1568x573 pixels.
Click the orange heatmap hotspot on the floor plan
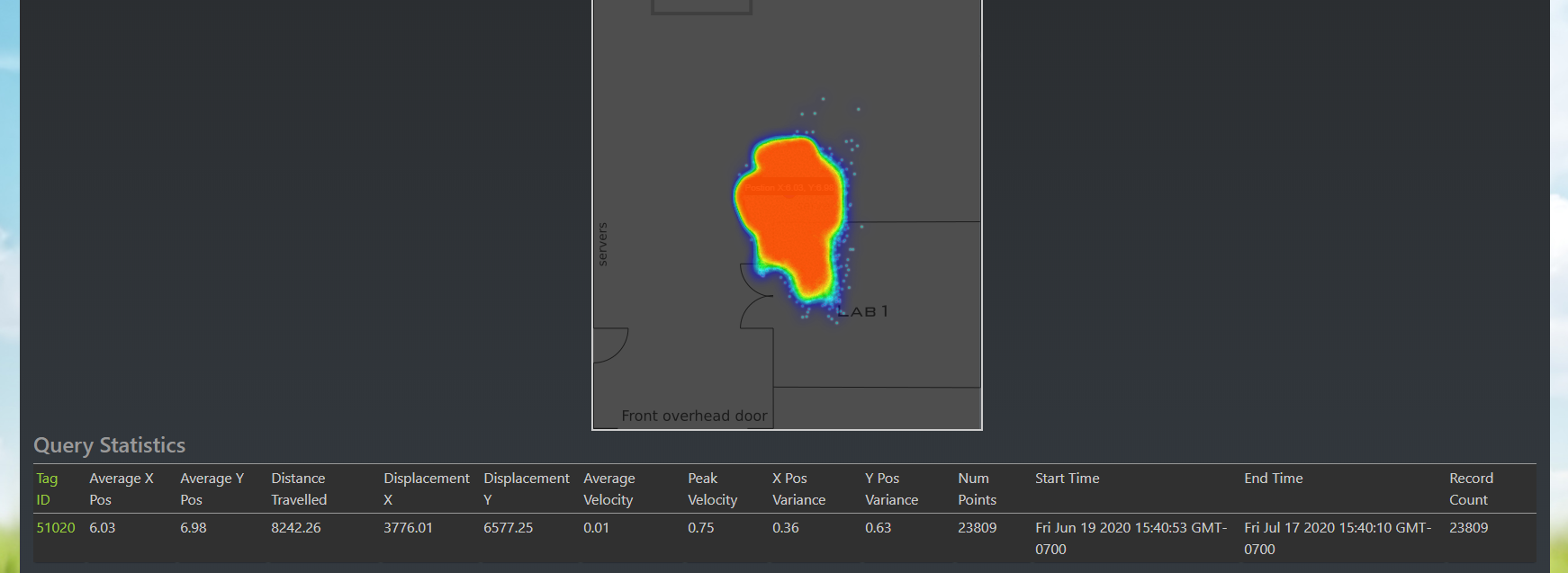(x=792, y=216)
